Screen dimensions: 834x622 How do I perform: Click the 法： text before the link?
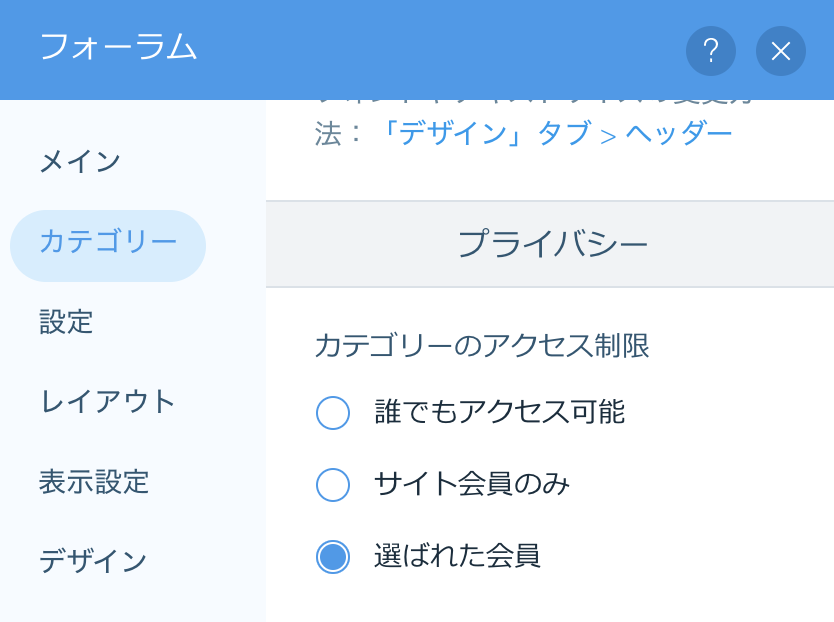(340, 134)
